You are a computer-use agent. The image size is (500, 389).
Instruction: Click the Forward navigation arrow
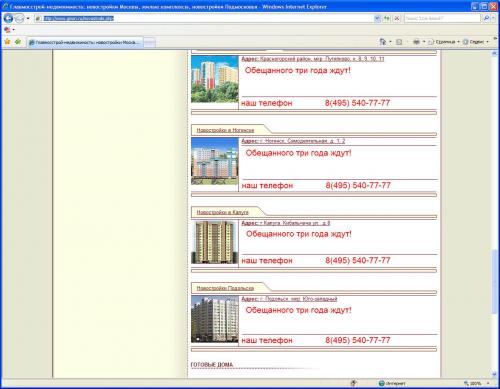(x=19, y=18)
